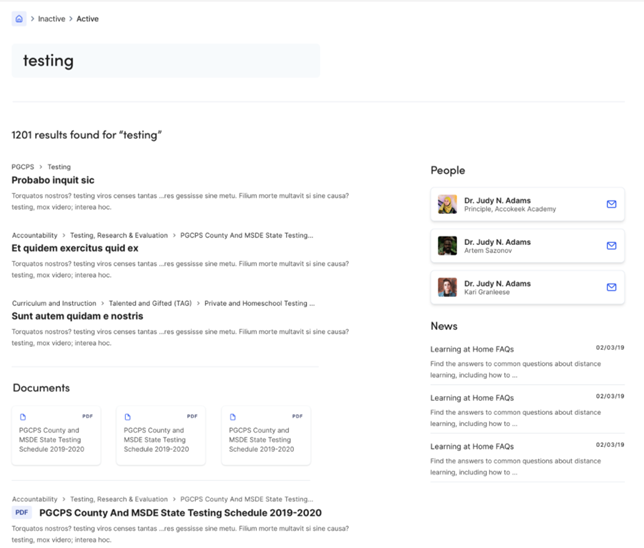Open PGCPS County And MSDE State Testing Schedule 2019-2020 title

click(x=180, y=513)
